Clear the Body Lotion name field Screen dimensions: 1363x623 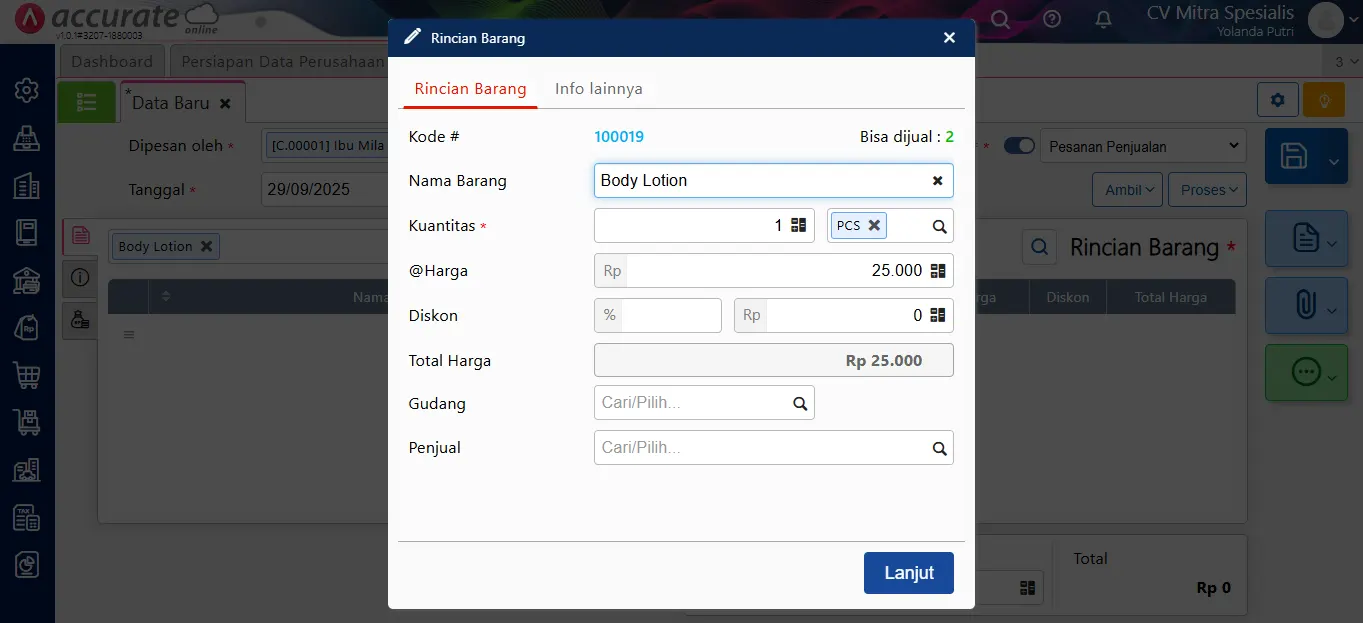(x=937, y=181)
